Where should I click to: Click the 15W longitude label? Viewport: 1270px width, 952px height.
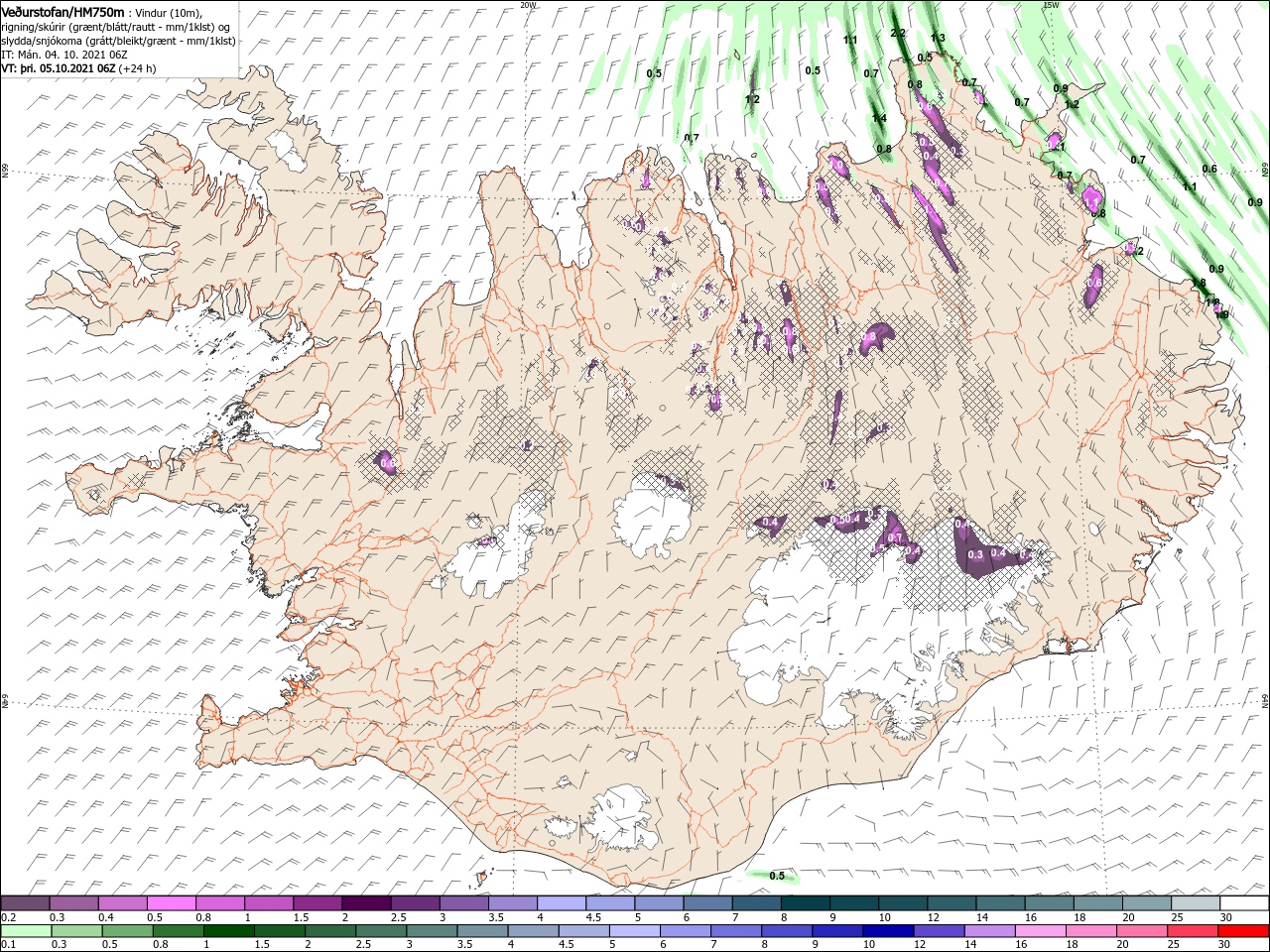coord(1051,5)
